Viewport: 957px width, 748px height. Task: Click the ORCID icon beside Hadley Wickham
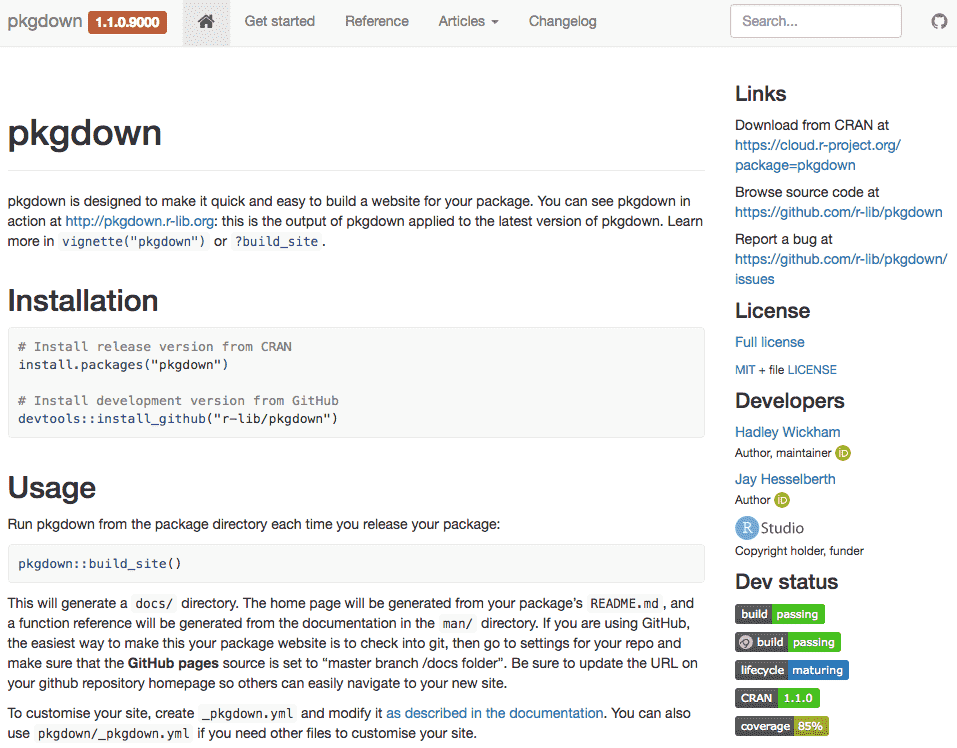pyautogui.click(x=842, y=453)
